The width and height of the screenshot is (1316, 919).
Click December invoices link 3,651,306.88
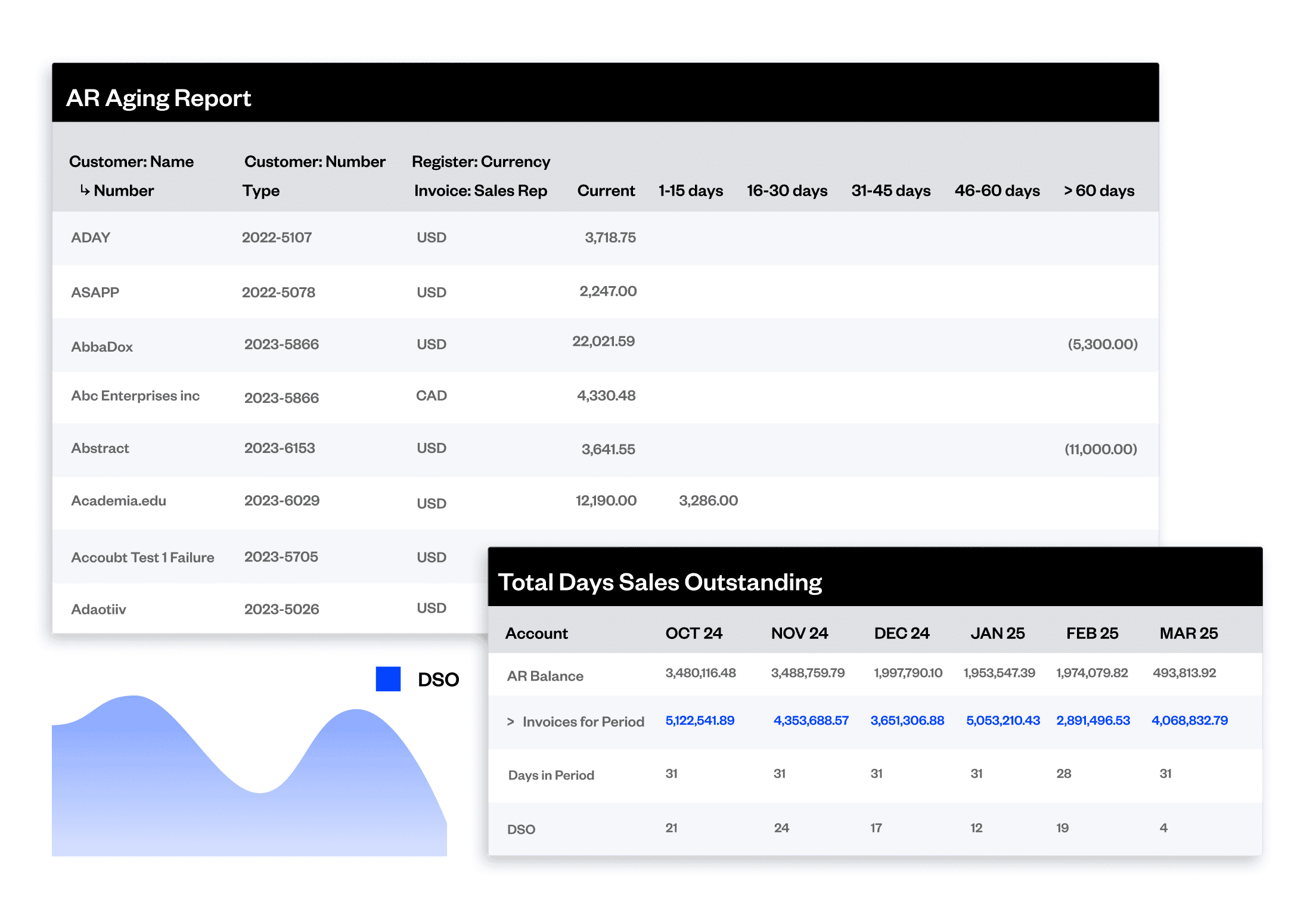pos(907,721)
